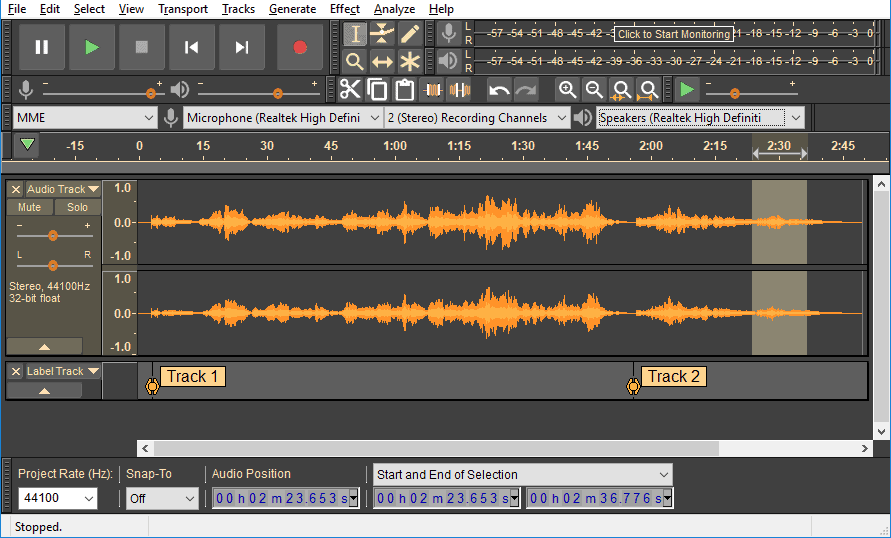Click the Project Rate 44100 field
The image size is (891, 538).
tap(57, 498)
